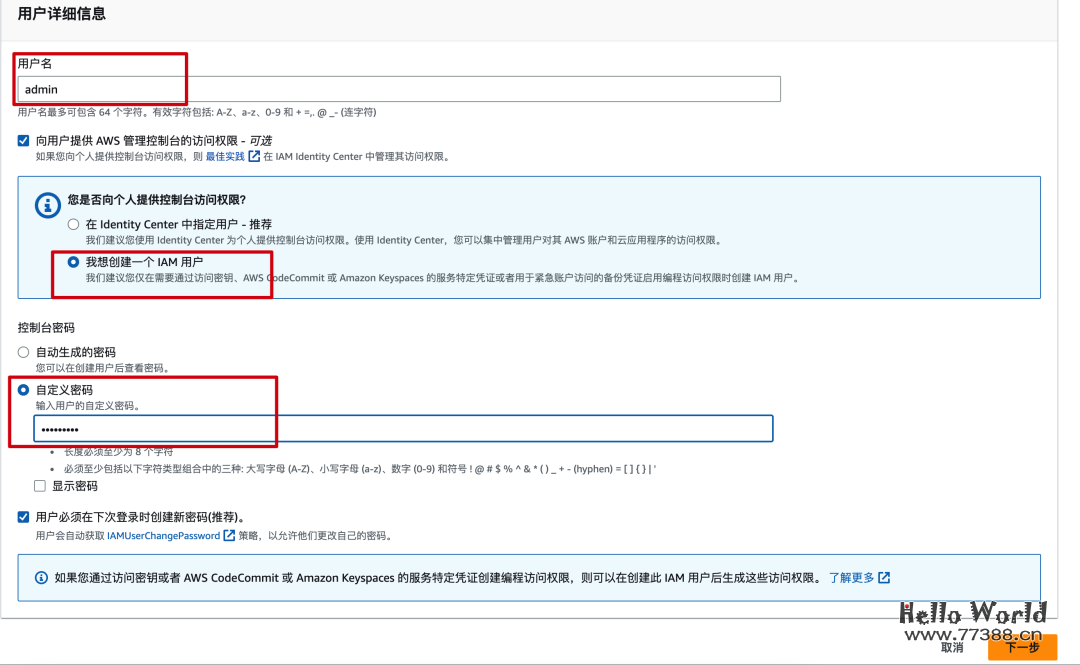This screenshot has width=1080, height=665.
Task: Choose the 自定义密码 option
Action: [x=23, y=390]
